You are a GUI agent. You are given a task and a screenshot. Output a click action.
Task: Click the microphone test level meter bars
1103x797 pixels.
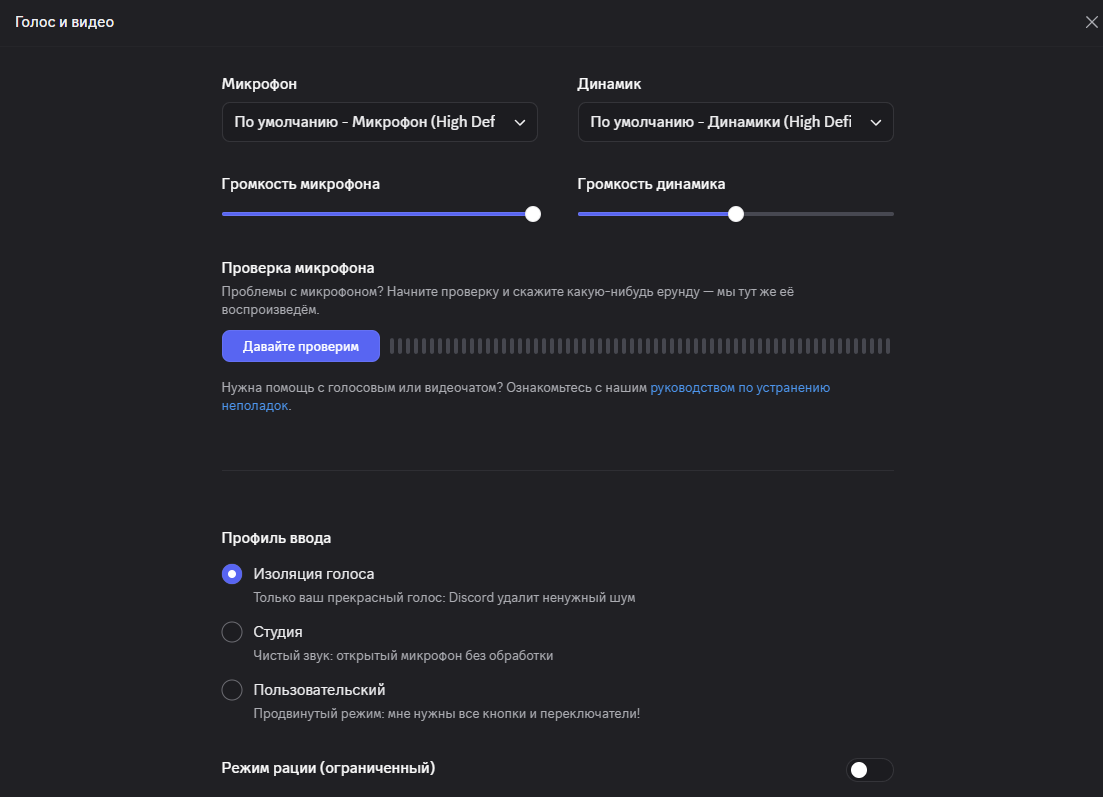[x=640, y=346]
